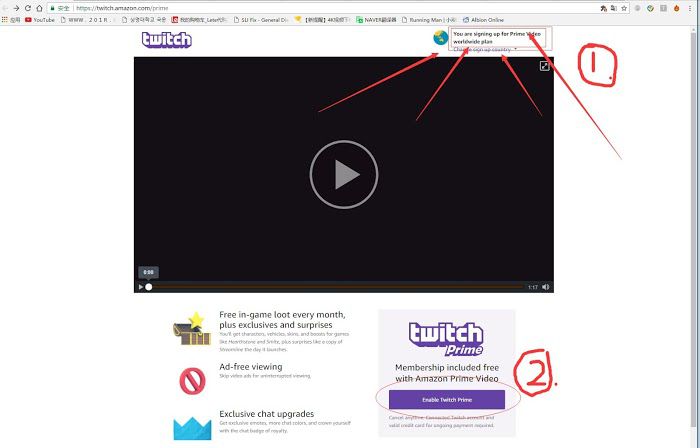
Task: Expand the Change sign up country dropdown
Action: pyautogui.click(x=485, y=50)
